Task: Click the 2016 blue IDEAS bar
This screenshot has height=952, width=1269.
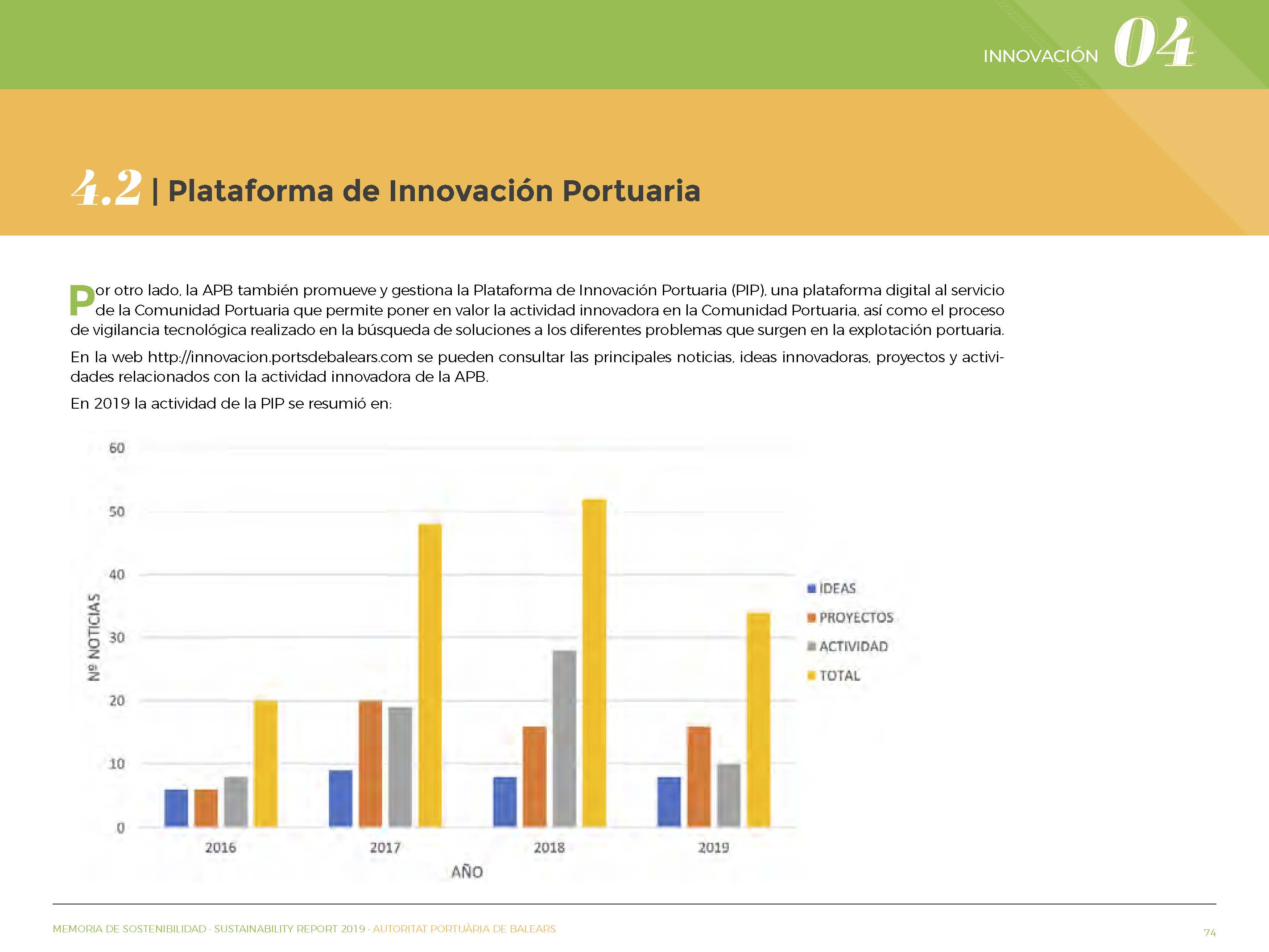Action: (176, 808)
